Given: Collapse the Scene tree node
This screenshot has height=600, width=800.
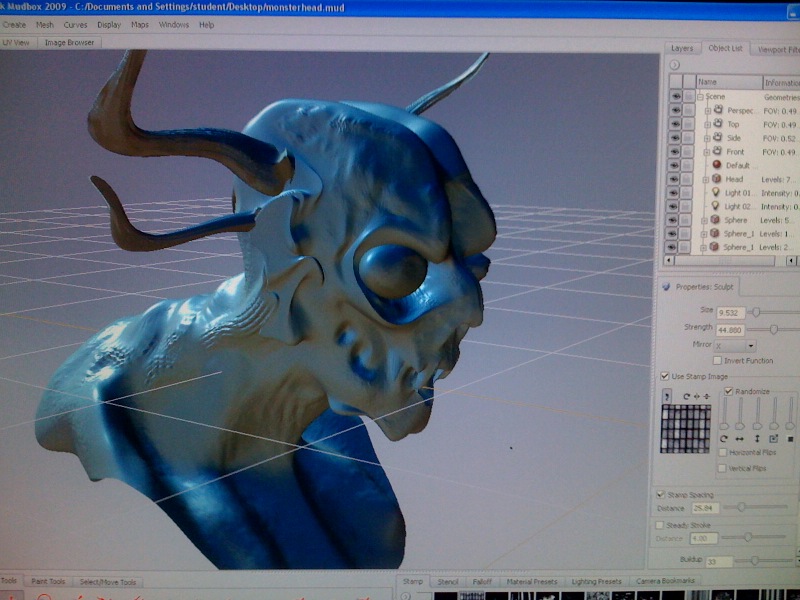Looking at the screenshot, I should click(x=700, y=97).
